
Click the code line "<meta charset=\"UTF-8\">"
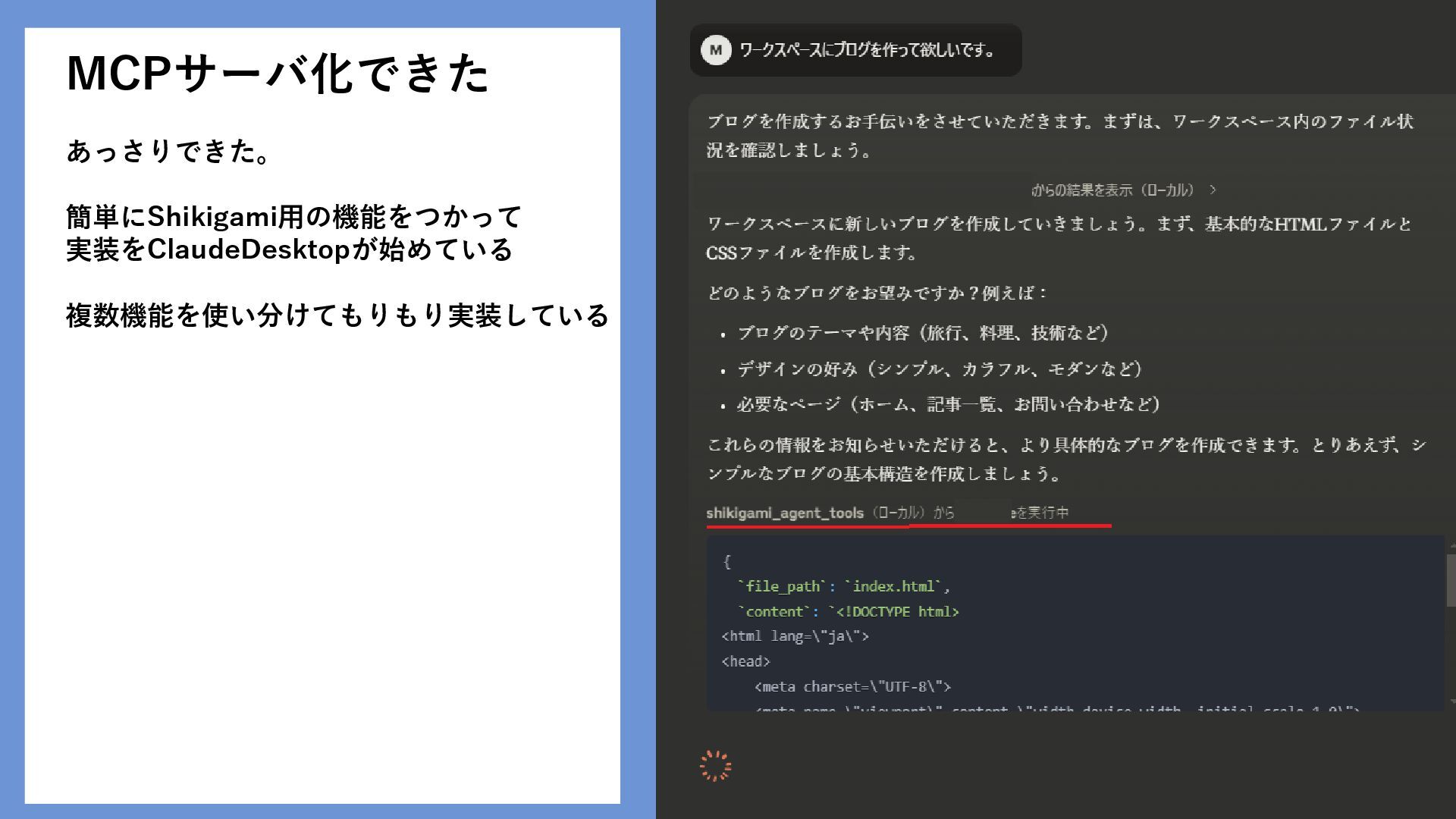[x=852, y=686]
